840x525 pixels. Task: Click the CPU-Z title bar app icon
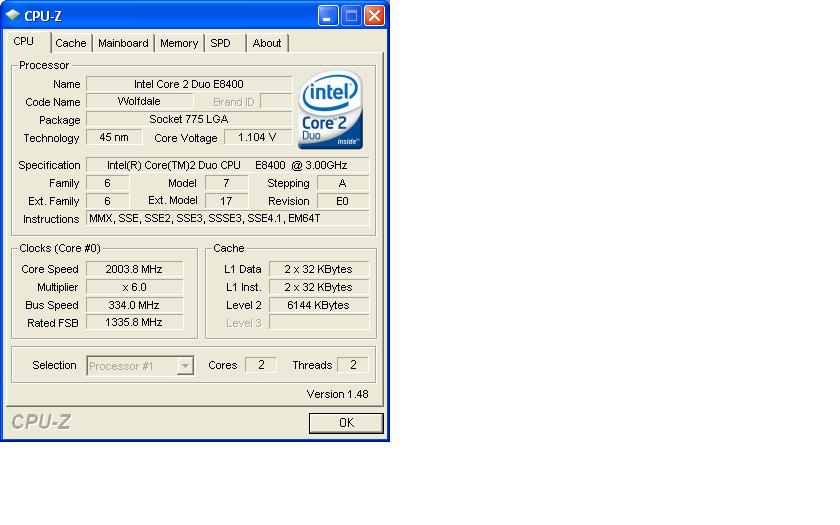[12, 16]
